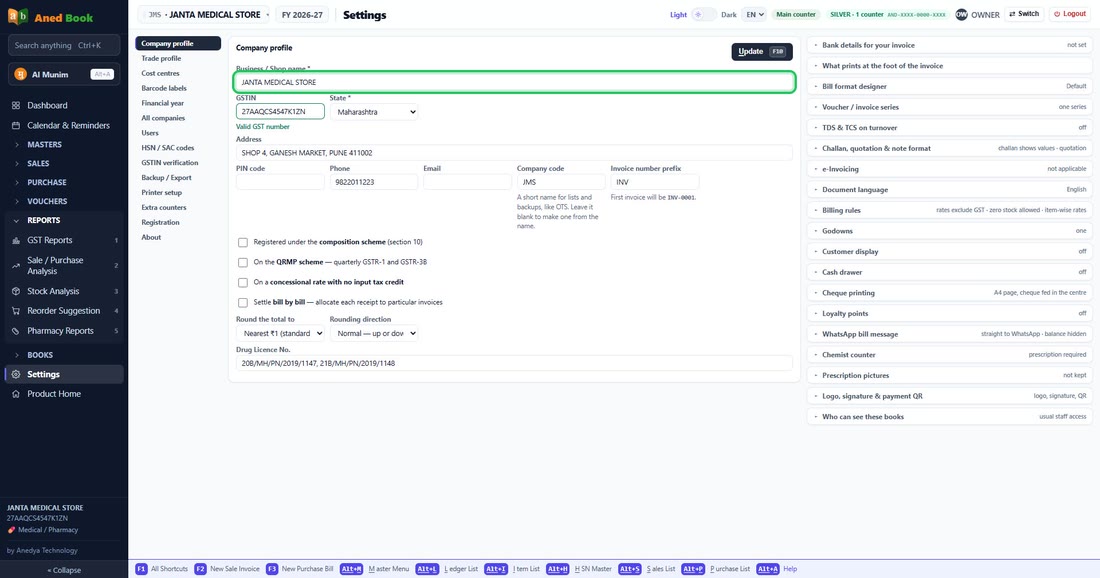Click the OW owner avatar
The width and height of the screenshot is (1100, 578).
click(961, 15)
